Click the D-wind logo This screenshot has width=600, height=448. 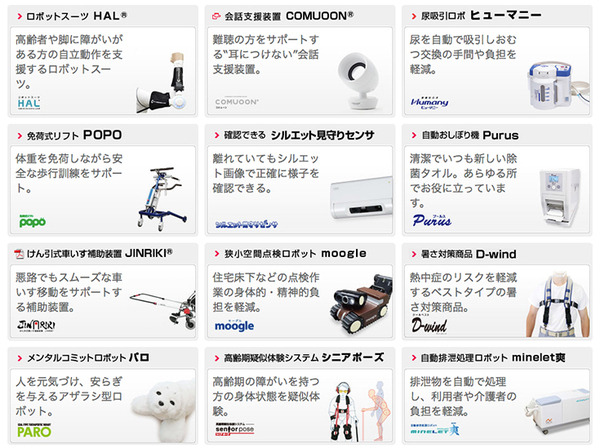(x=429, y=324)
